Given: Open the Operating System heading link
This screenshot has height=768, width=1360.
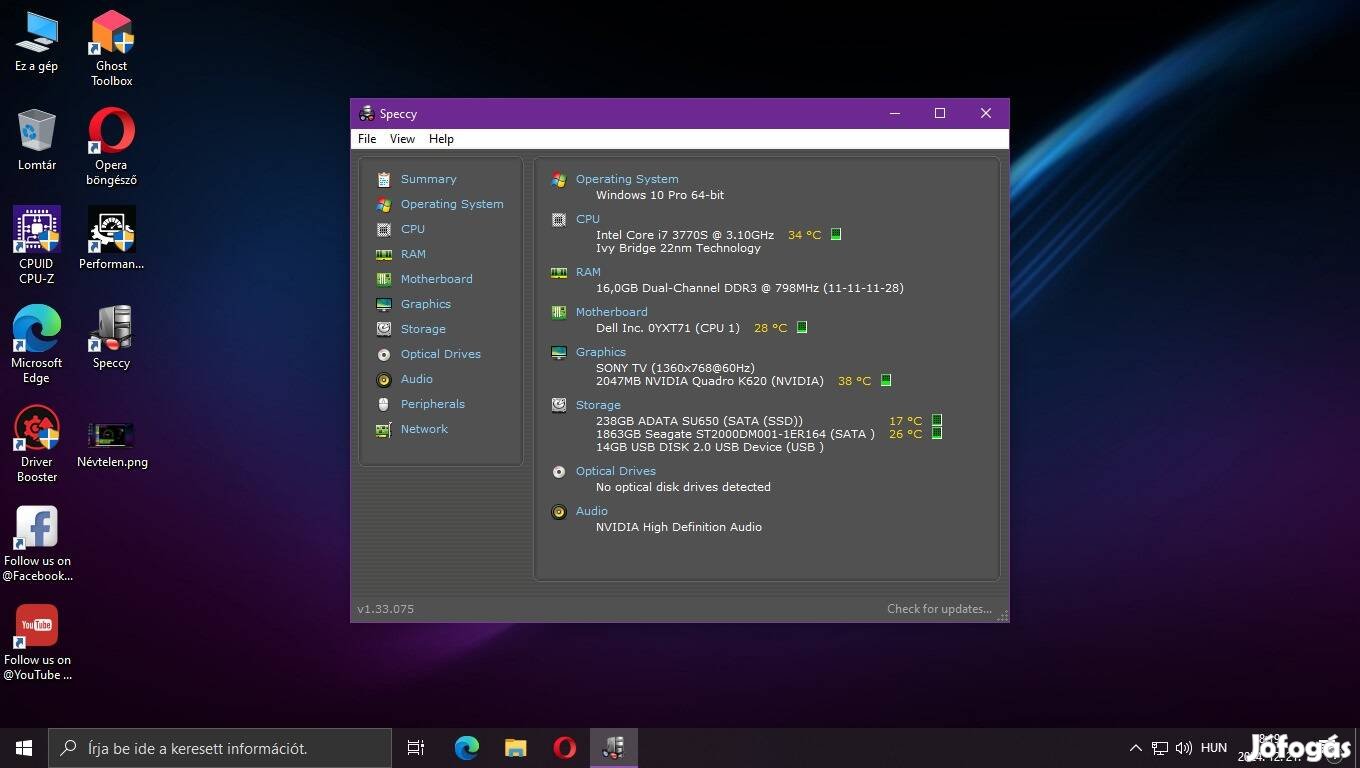Looking at the screenshot, I should (x=627, y=179).
